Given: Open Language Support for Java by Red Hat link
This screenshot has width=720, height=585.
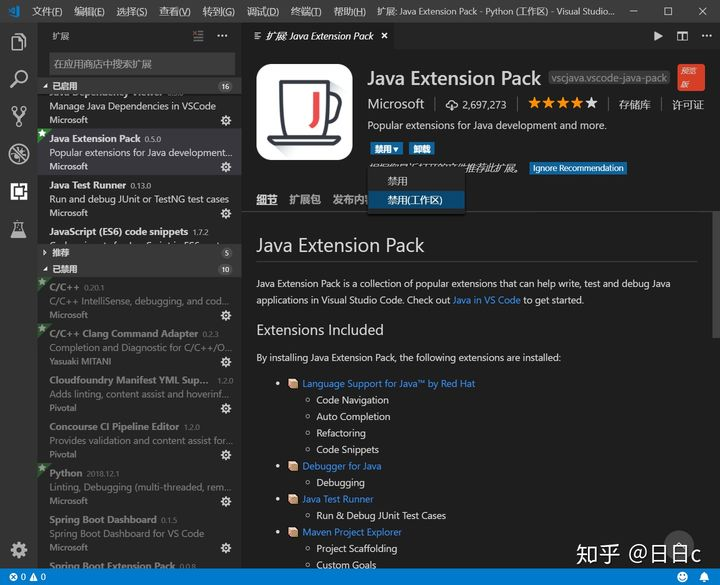Looking at the screenshot, I should (x=388, y=383).
